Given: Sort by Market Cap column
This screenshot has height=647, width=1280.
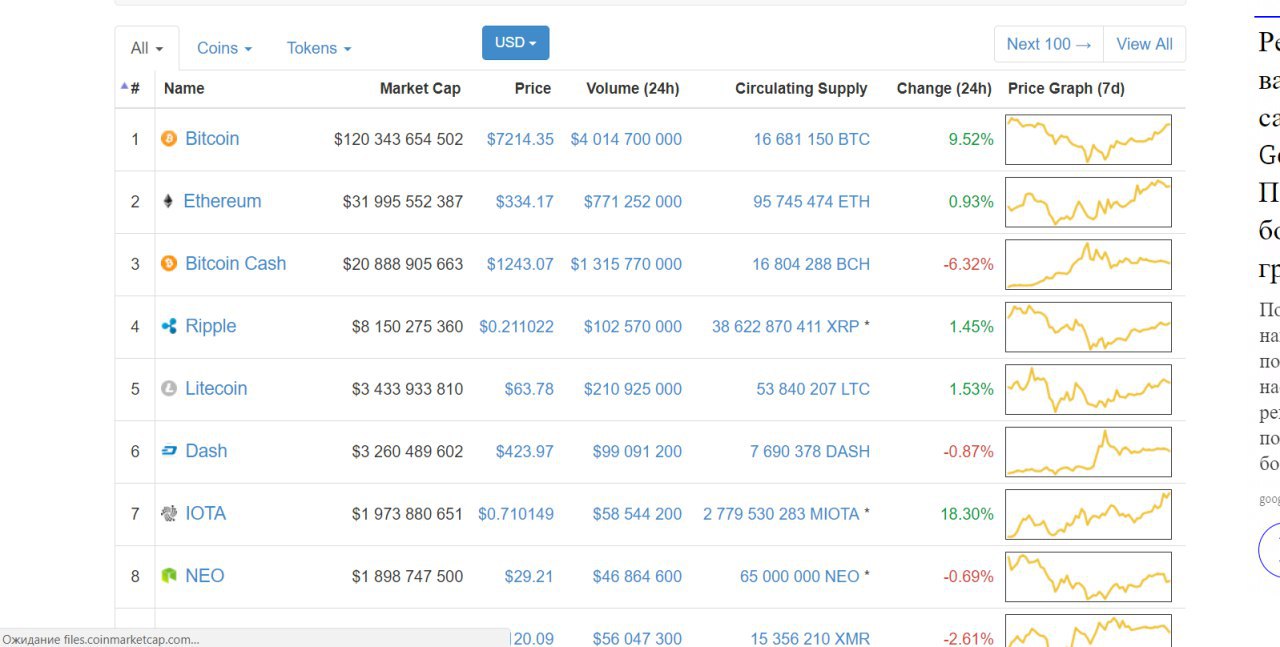Looking at the screenshot, I should pos(420,88).
